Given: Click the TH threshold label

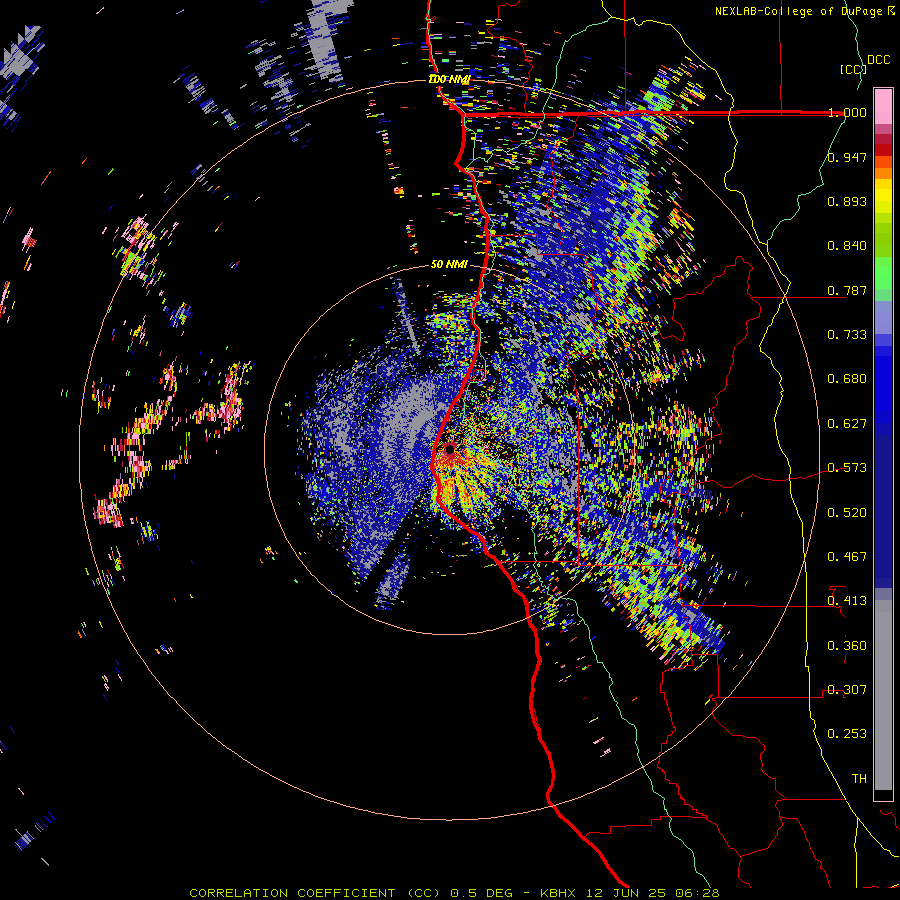Looking at the screenshot, I should [859, 779].
